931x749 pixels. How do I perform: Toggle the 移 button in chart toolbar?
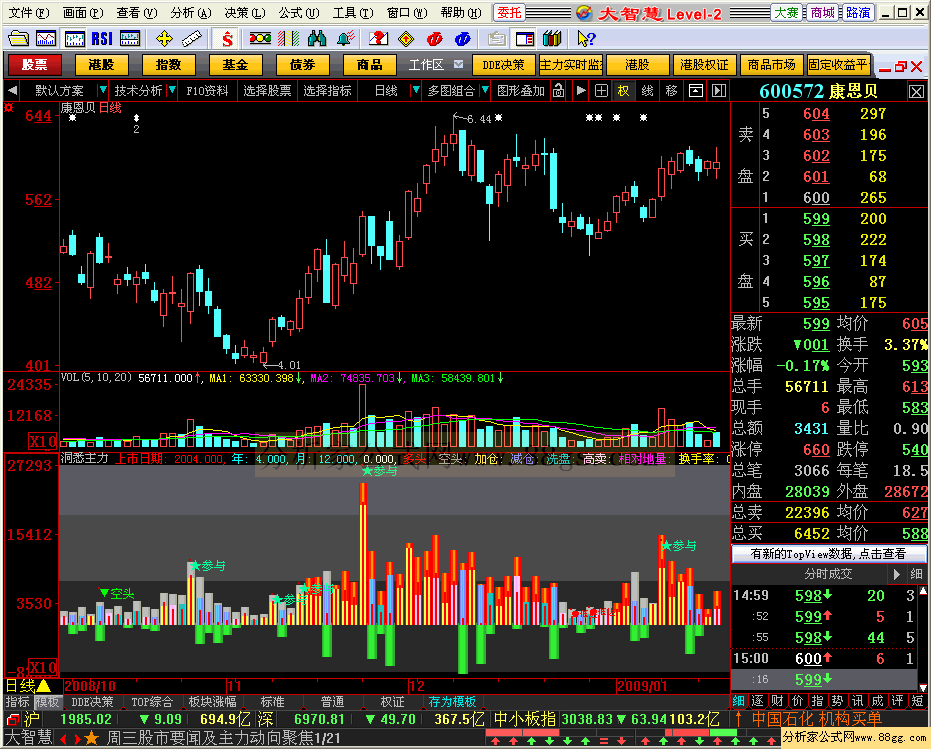[672, 91]
